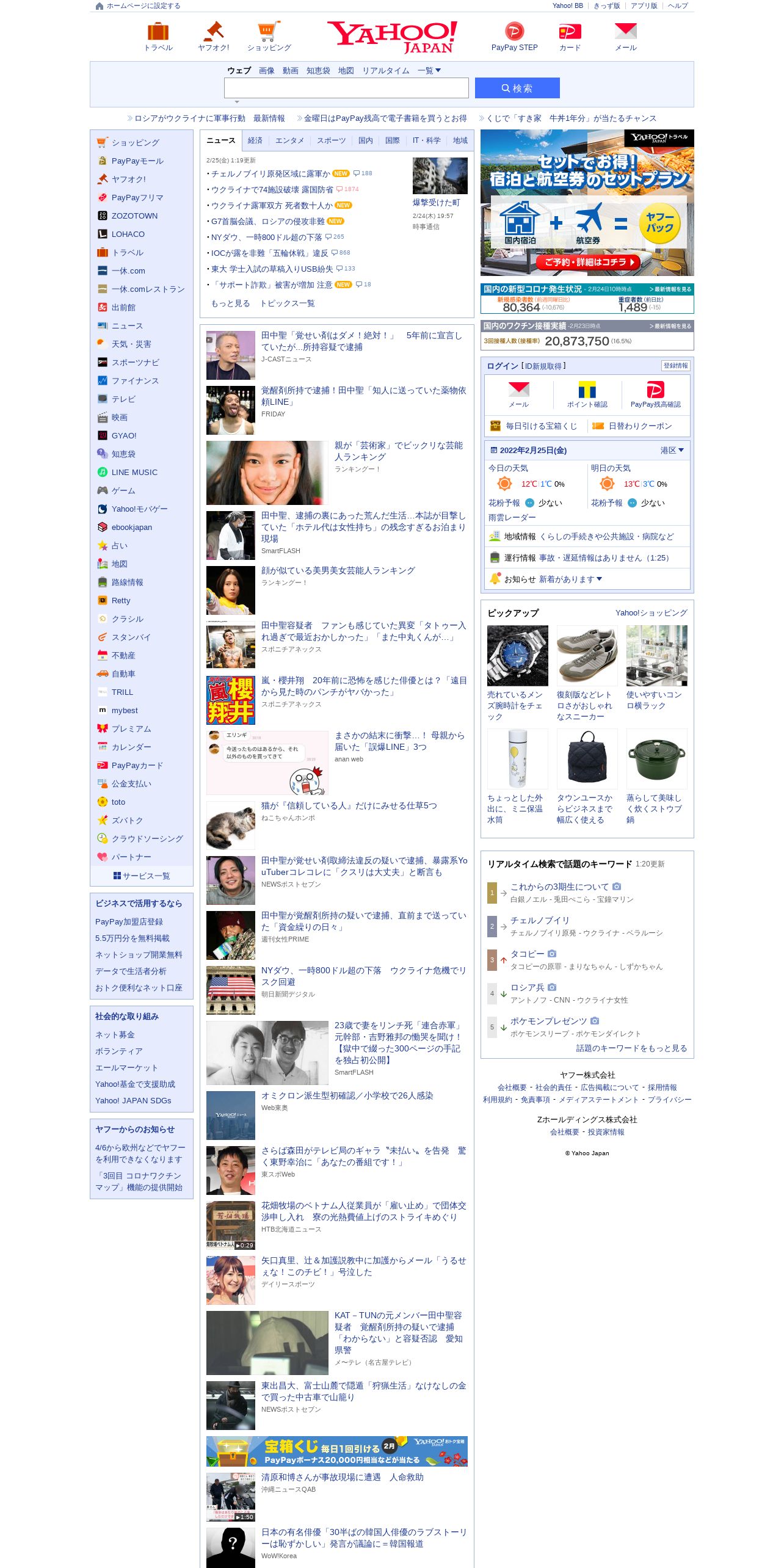Switch to the 経済 news tab
The image size is (784, 1568).
click(255, 140)
